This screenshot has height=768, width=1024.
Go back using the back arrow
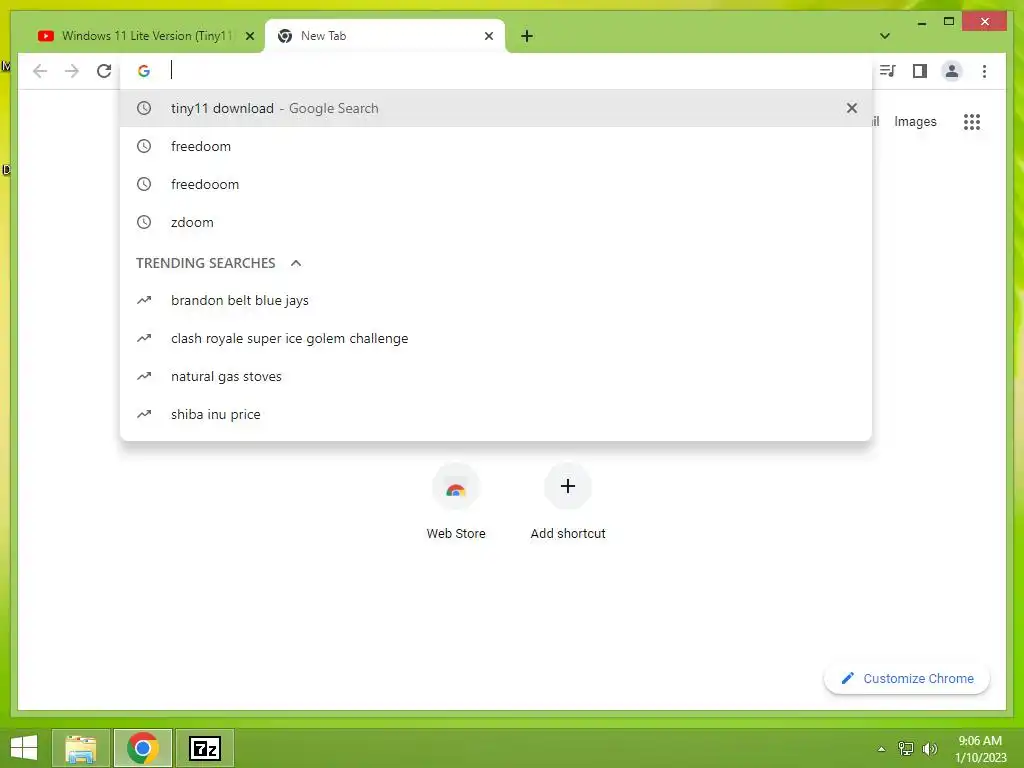[40, 71]
